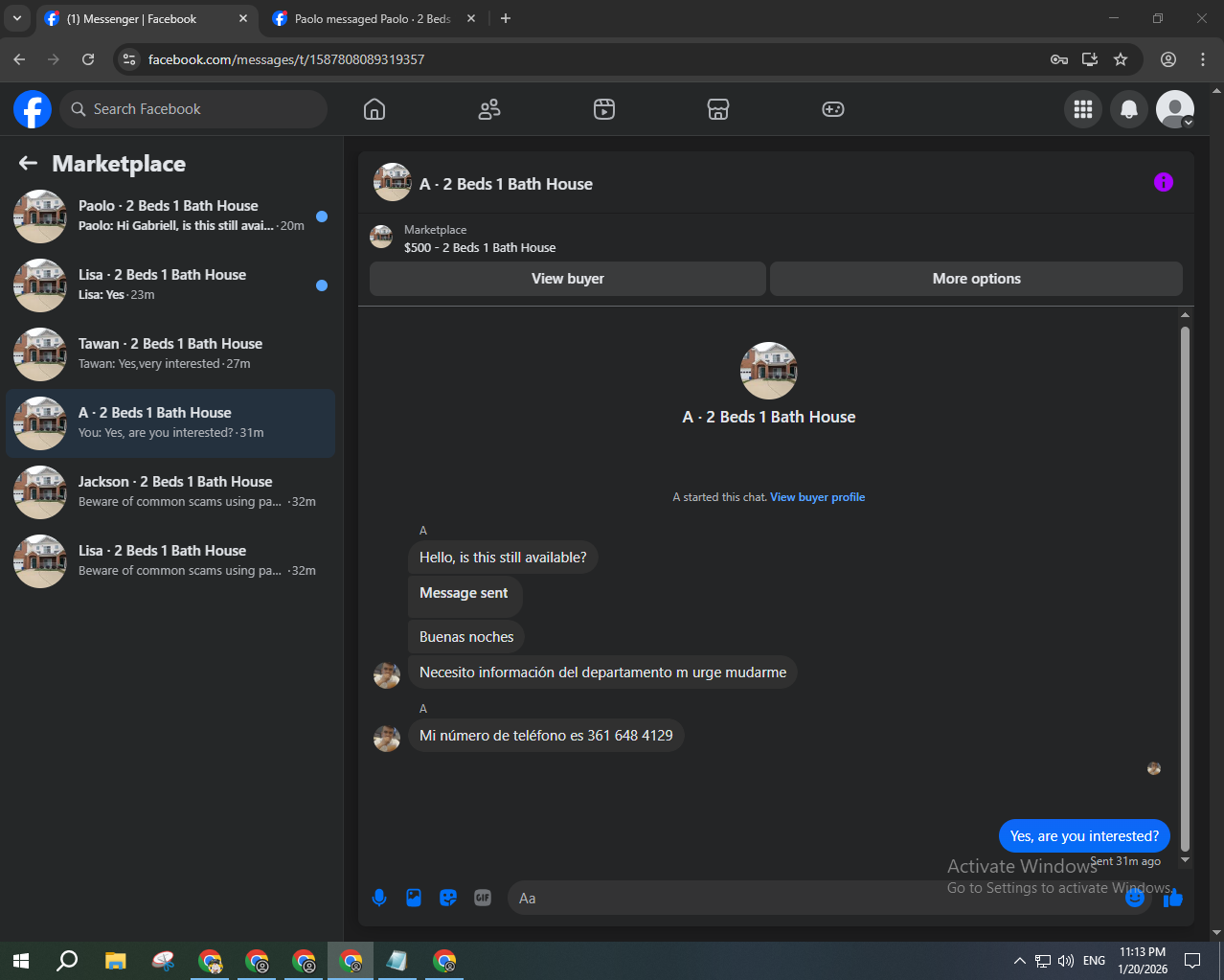The height and width of the screenshot is (980, 1224).
Task: Open conversation information purple icon
Action: 1164,182
